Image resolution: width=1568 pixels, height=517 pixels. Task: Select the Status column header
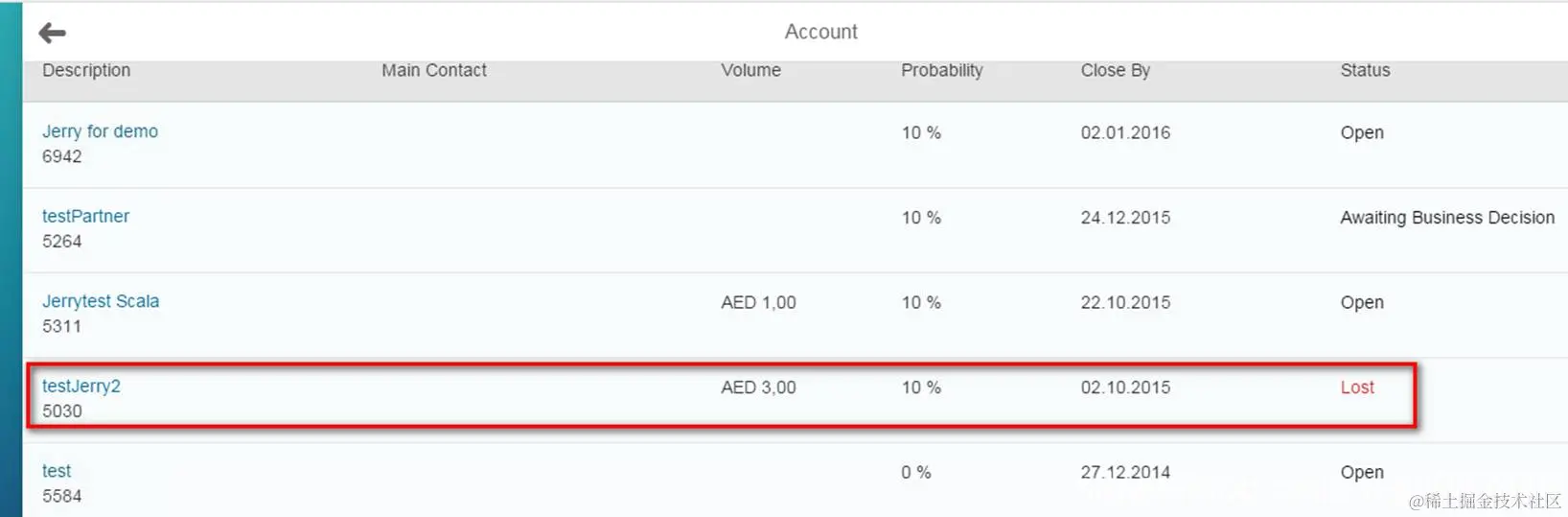pos(1365,70)
